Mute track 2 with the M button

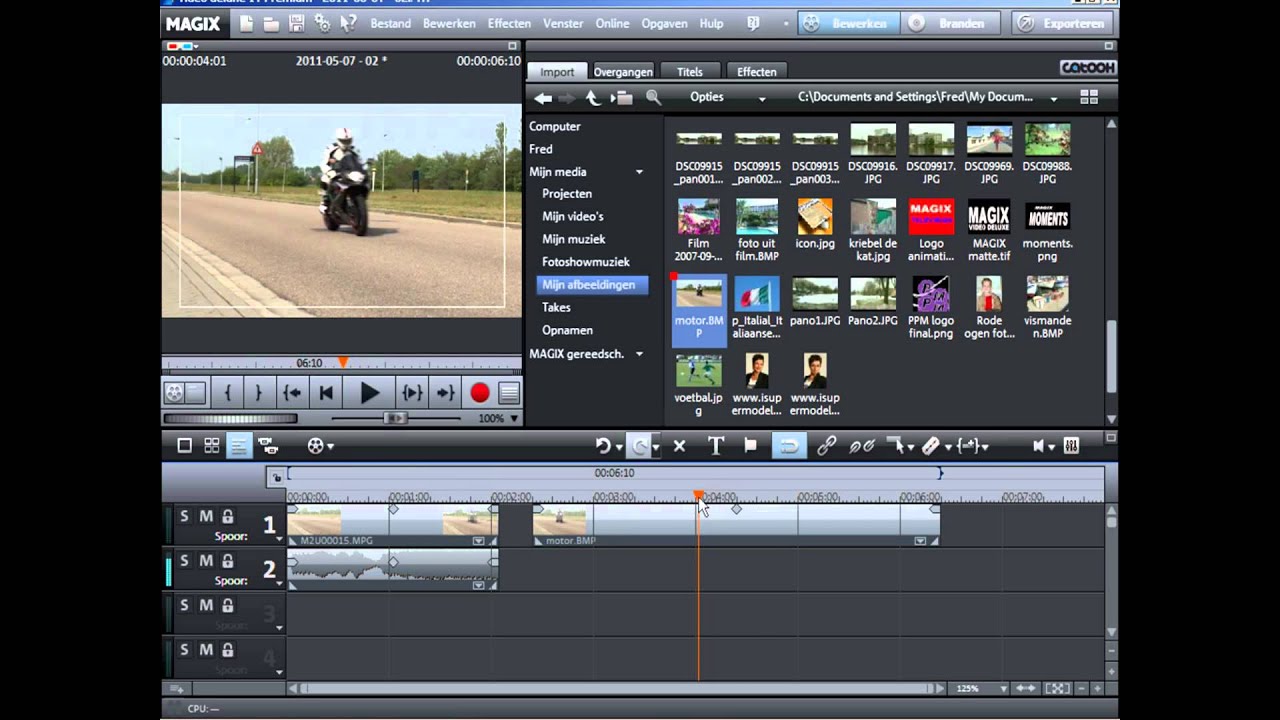click(x=206, y=561)
